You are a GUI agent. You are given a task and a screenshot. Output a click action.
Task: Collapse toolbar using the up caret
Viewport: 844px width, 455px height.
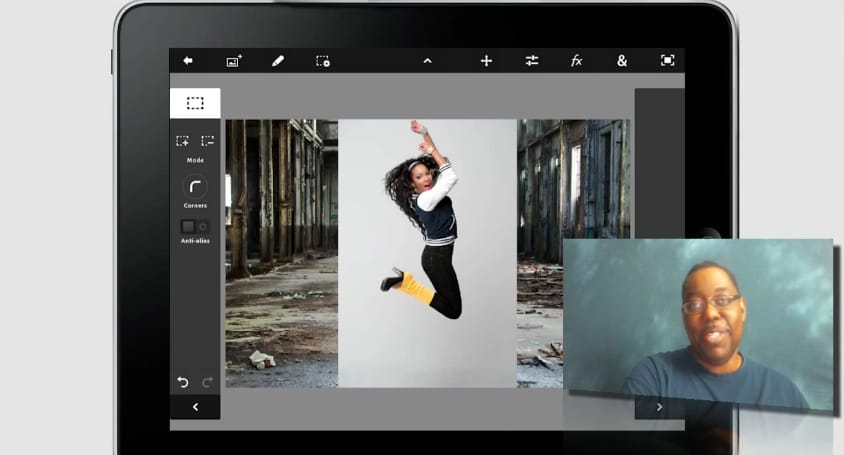coord(427,61)
